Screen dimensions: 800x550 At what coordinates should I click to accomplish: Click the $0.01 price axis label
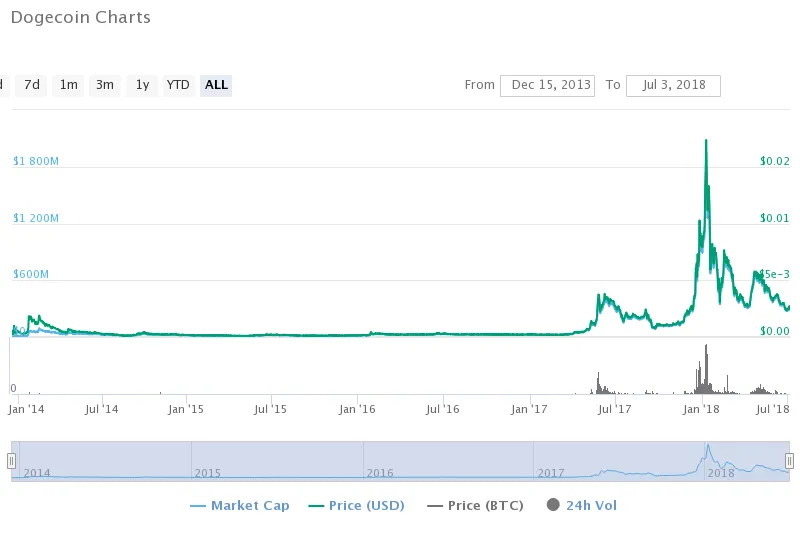point(774,218)
